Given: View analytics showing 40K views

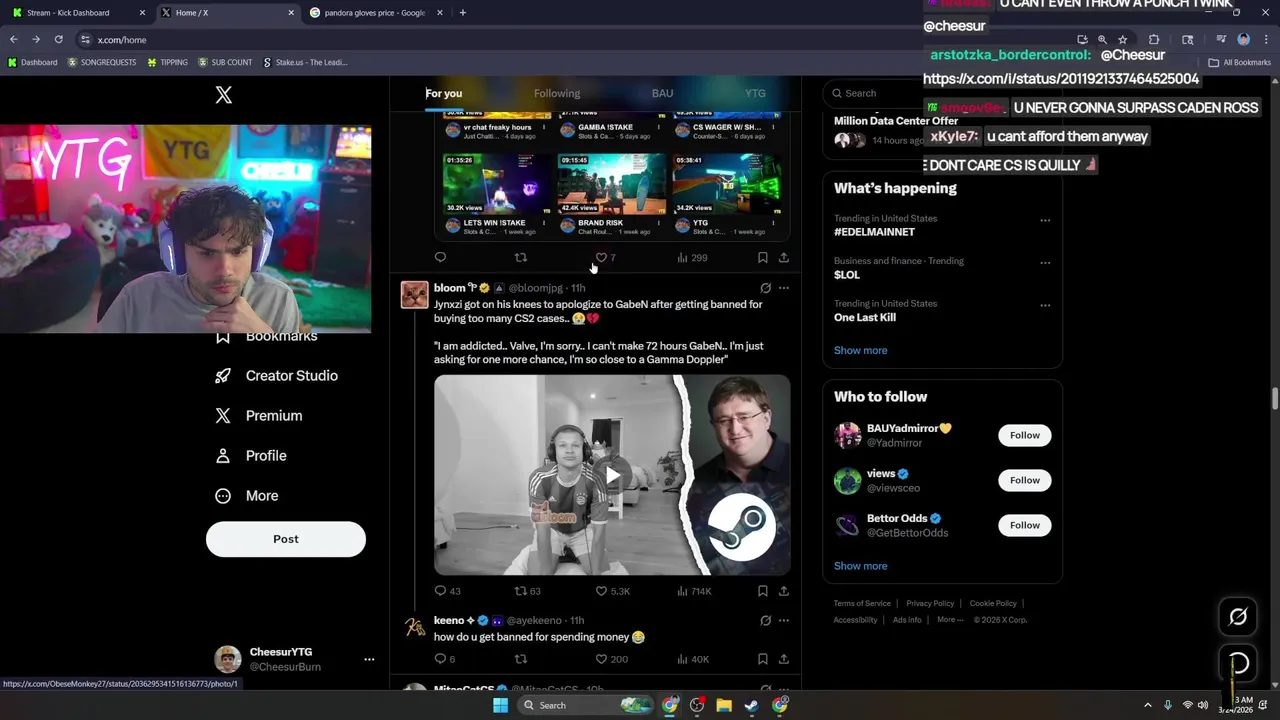Looking at the screenshot, I should [x=693, y=659].
